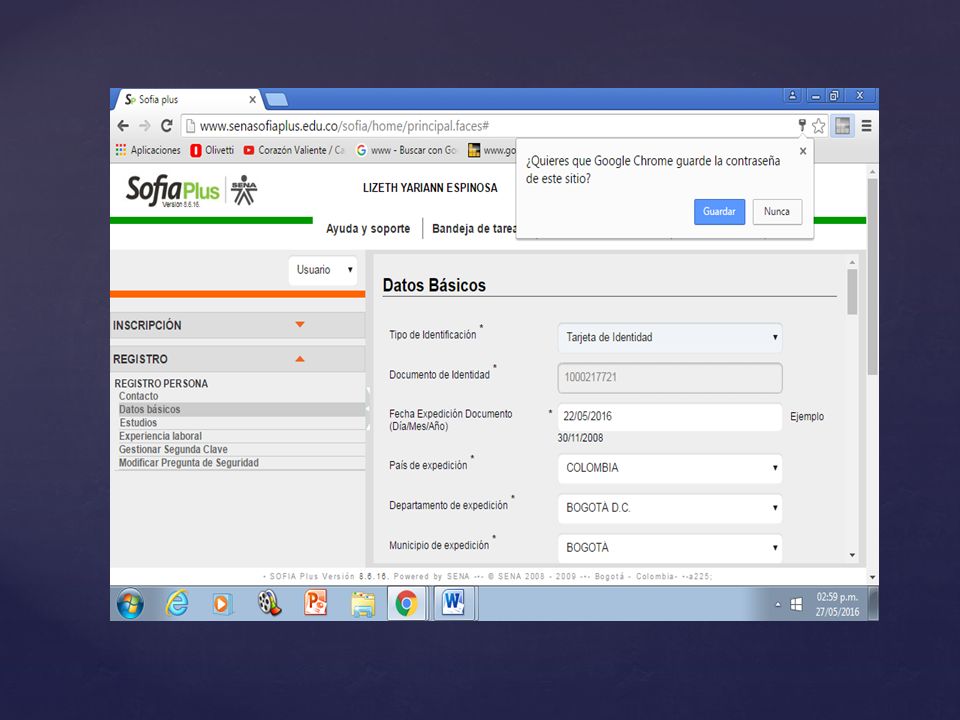Click the page vertical scrollbar thumb

coord(872,277)
